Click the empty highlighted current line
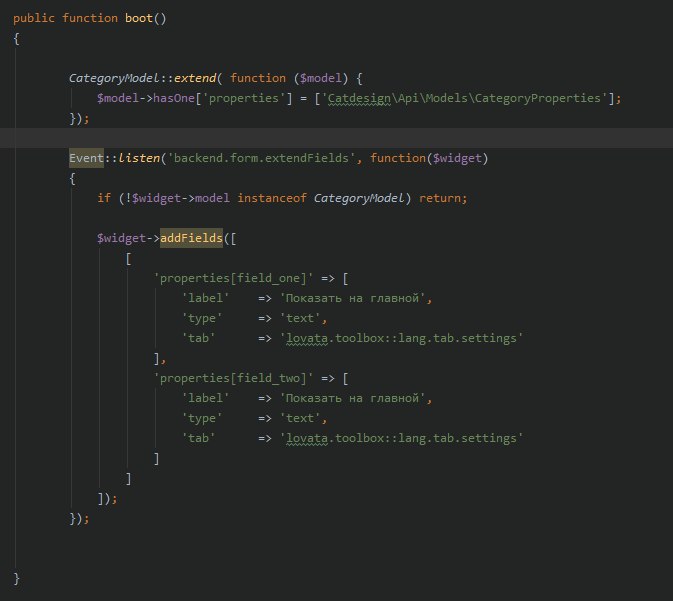673x601 pixels. 336,138
